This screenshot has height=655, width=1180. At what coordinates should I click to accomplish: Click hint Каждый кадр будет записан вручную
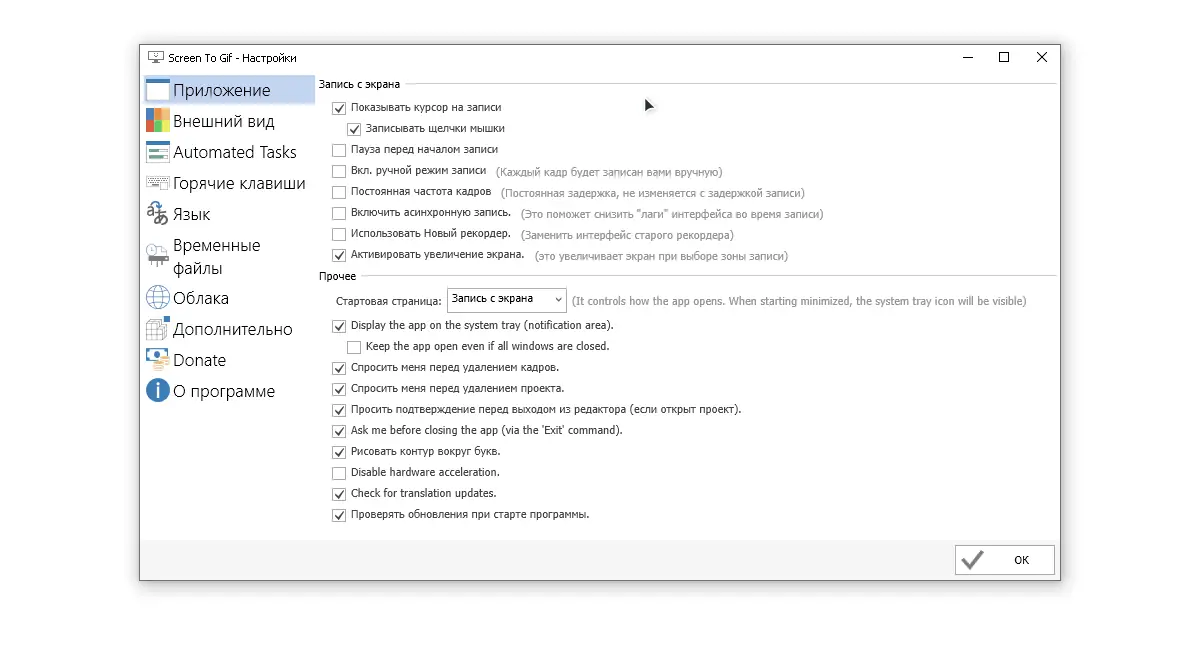(609, 172)
